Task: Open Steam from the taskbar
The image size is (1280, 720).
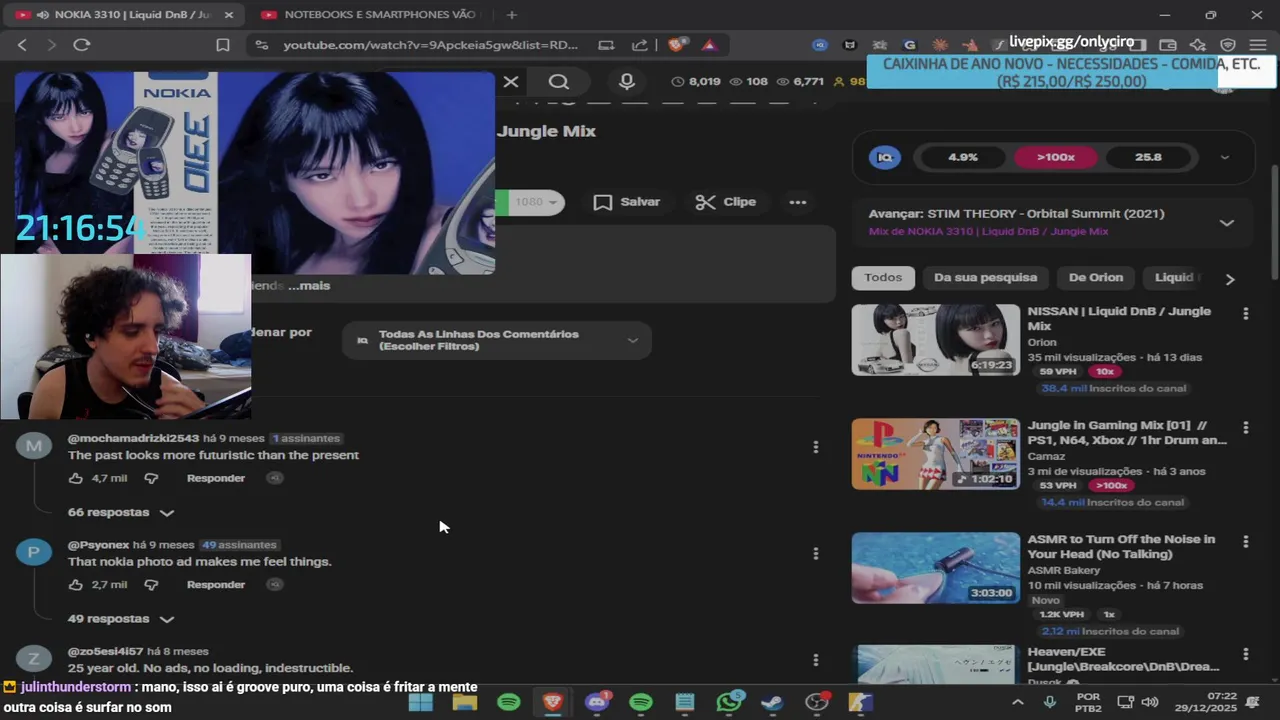Action: 772,702
